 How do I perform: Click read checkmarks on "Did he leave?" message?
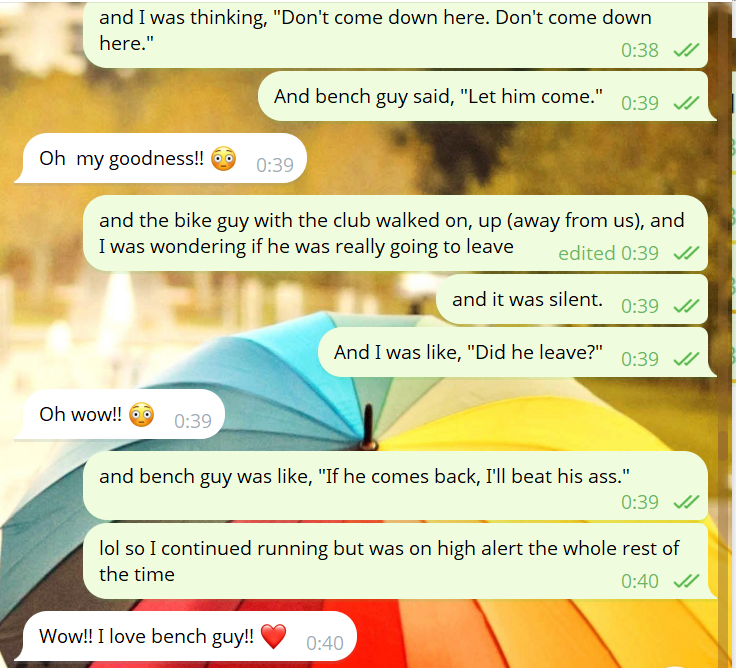click(686, 359)
